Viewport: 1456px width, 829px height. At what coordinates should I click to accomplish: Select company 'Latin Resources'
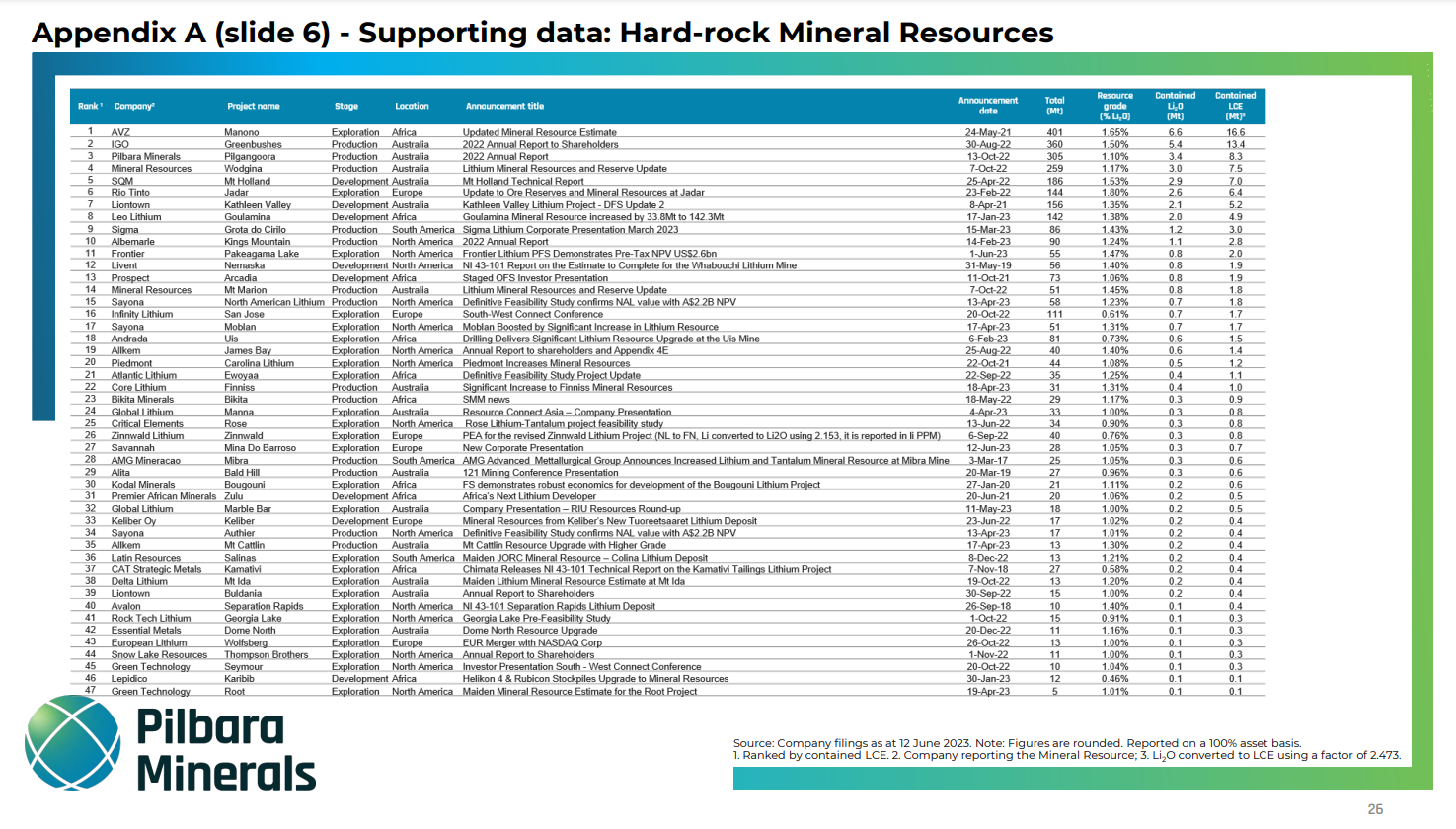point(146,558)
